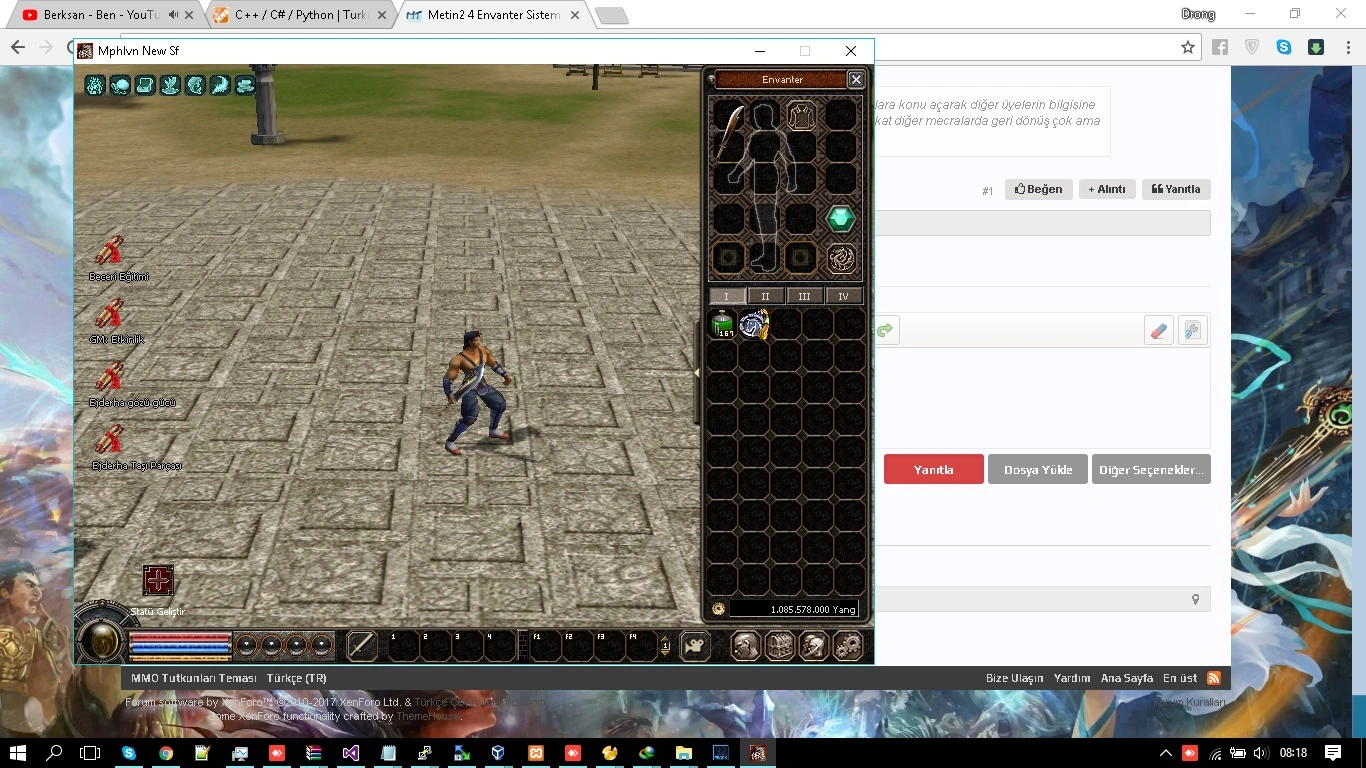Open the Ana Sayfa footer link
Image resolution: width=1366 pixels, height=768 pixels.
[1127, 678]
